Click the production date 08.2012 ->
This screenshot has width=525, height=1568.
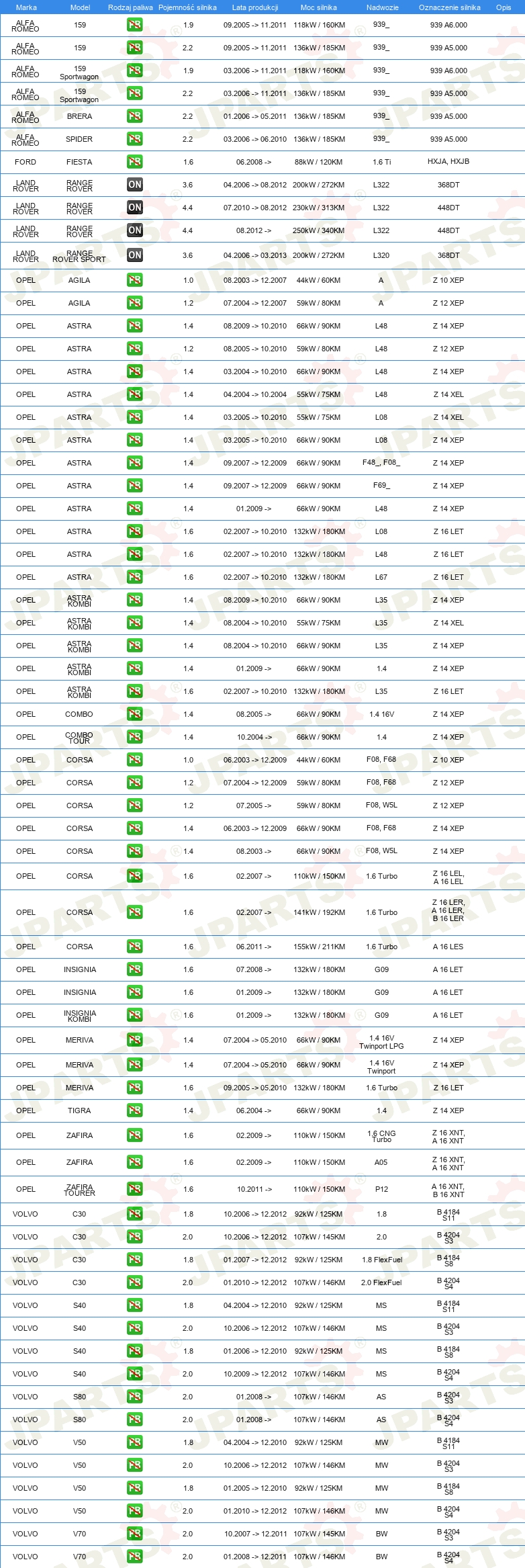(254, 230)
